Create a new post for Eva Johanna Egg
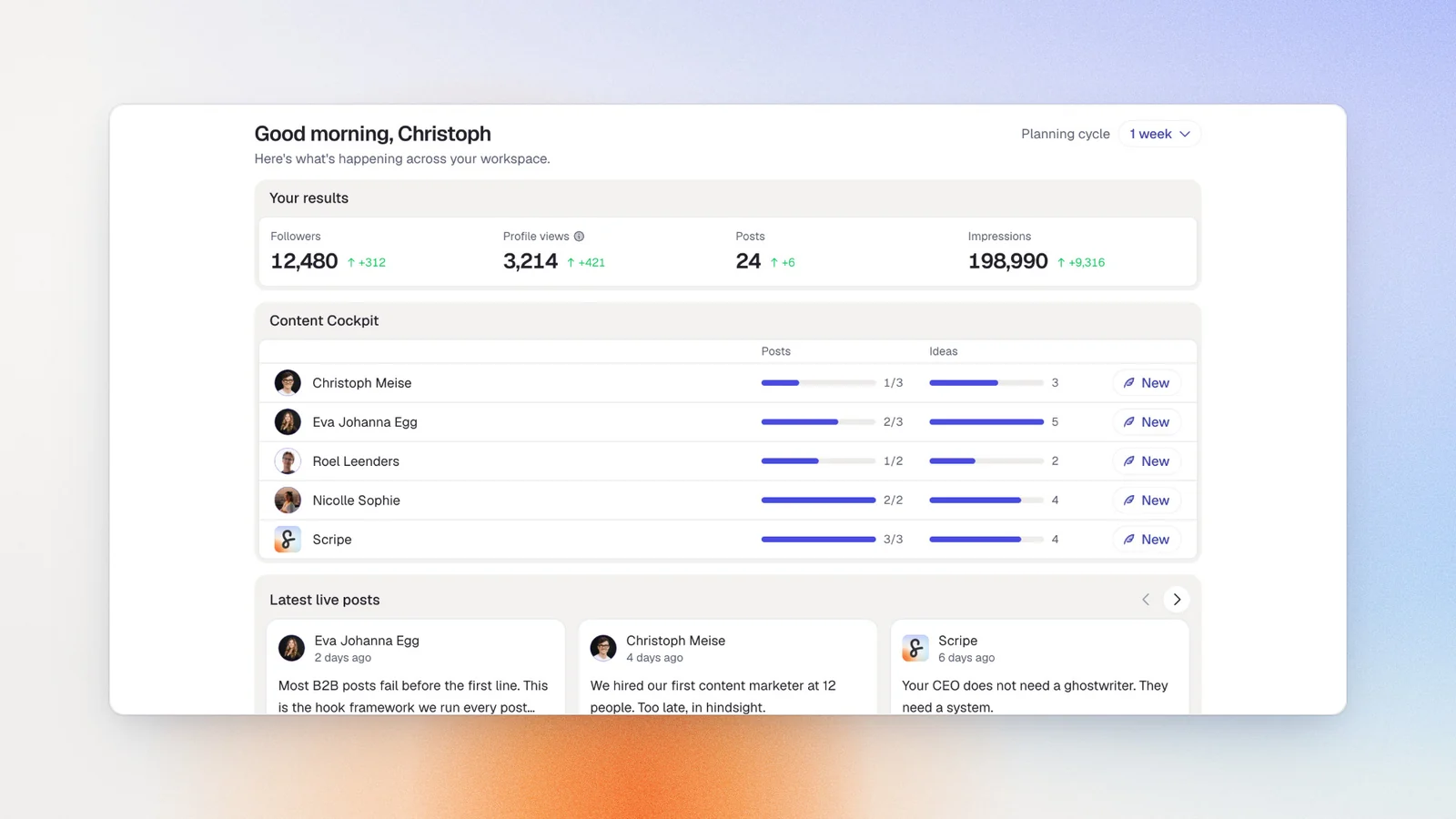The image size is (1456, 819). tap(1147, 422)
